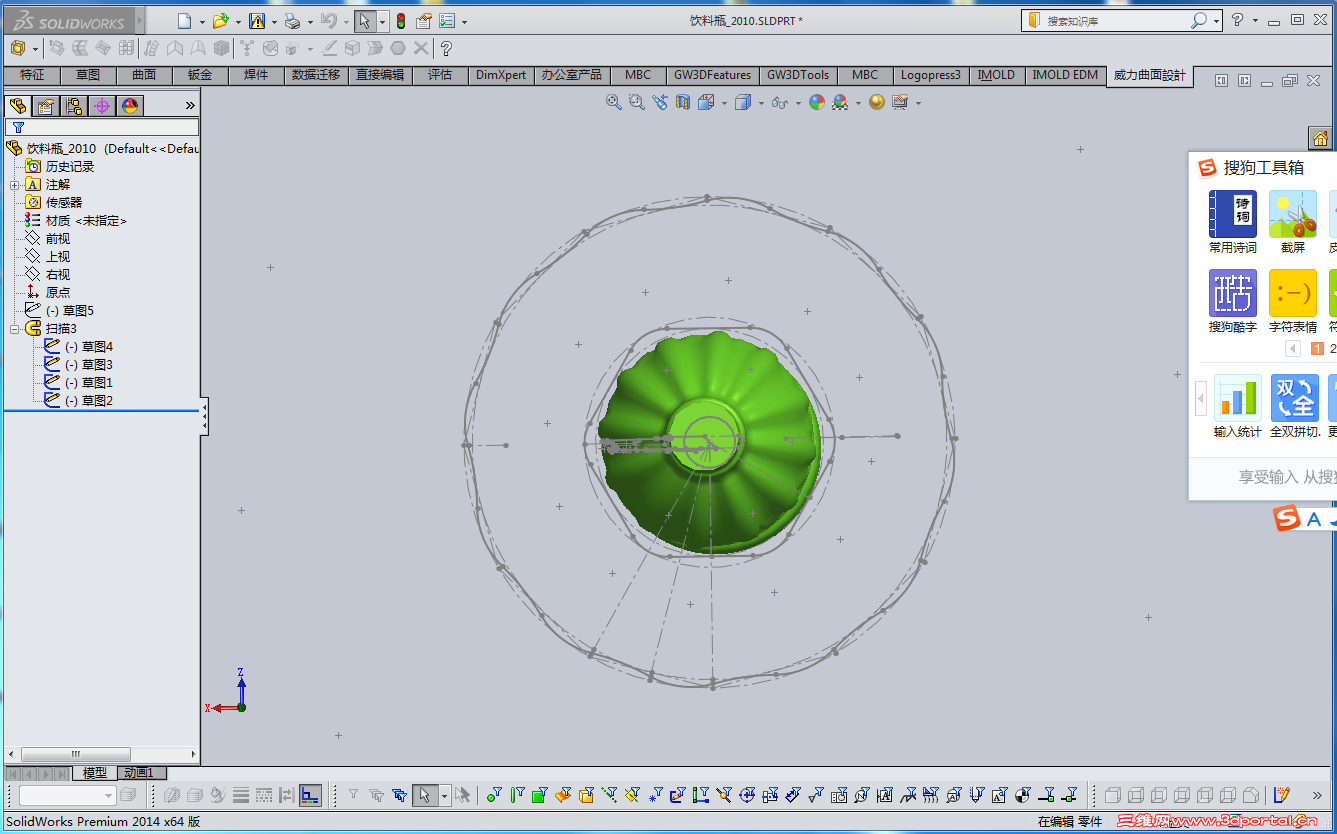1337x834 pixels.
Task: Click the RealView gold sphere icon
Action: [877, 102]
